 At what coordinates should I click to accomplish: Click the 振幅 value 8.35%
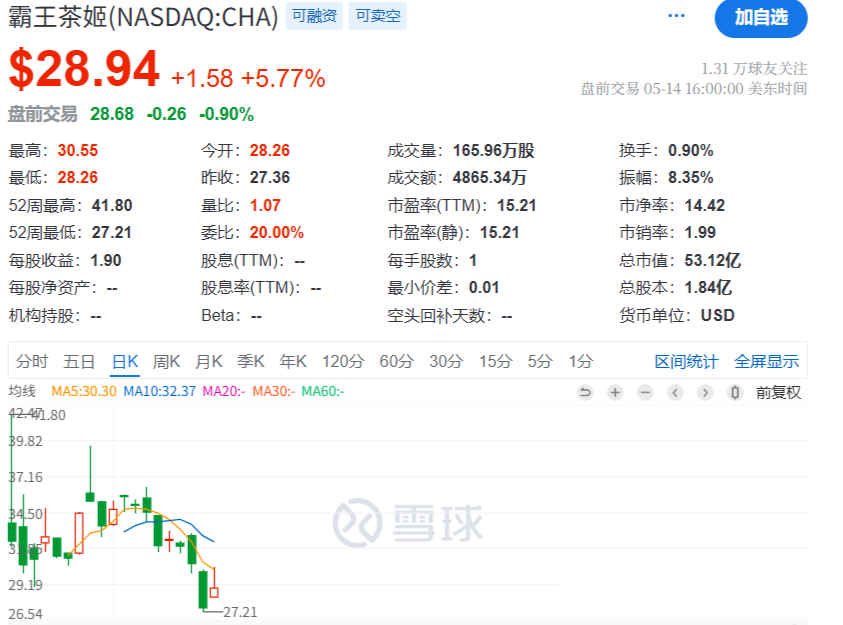pos(691,177)
